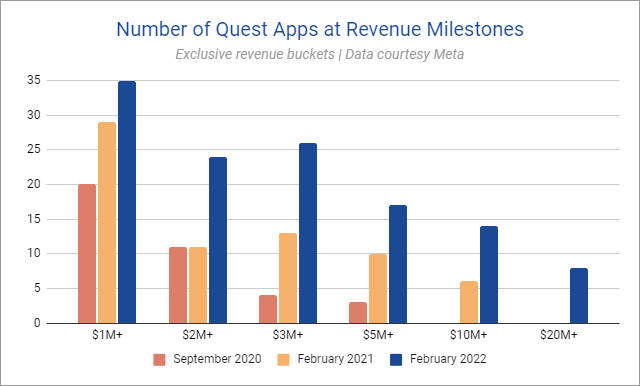
Task: Click the $1M+ September 2020 bar
Action: (x=87, y=254)
